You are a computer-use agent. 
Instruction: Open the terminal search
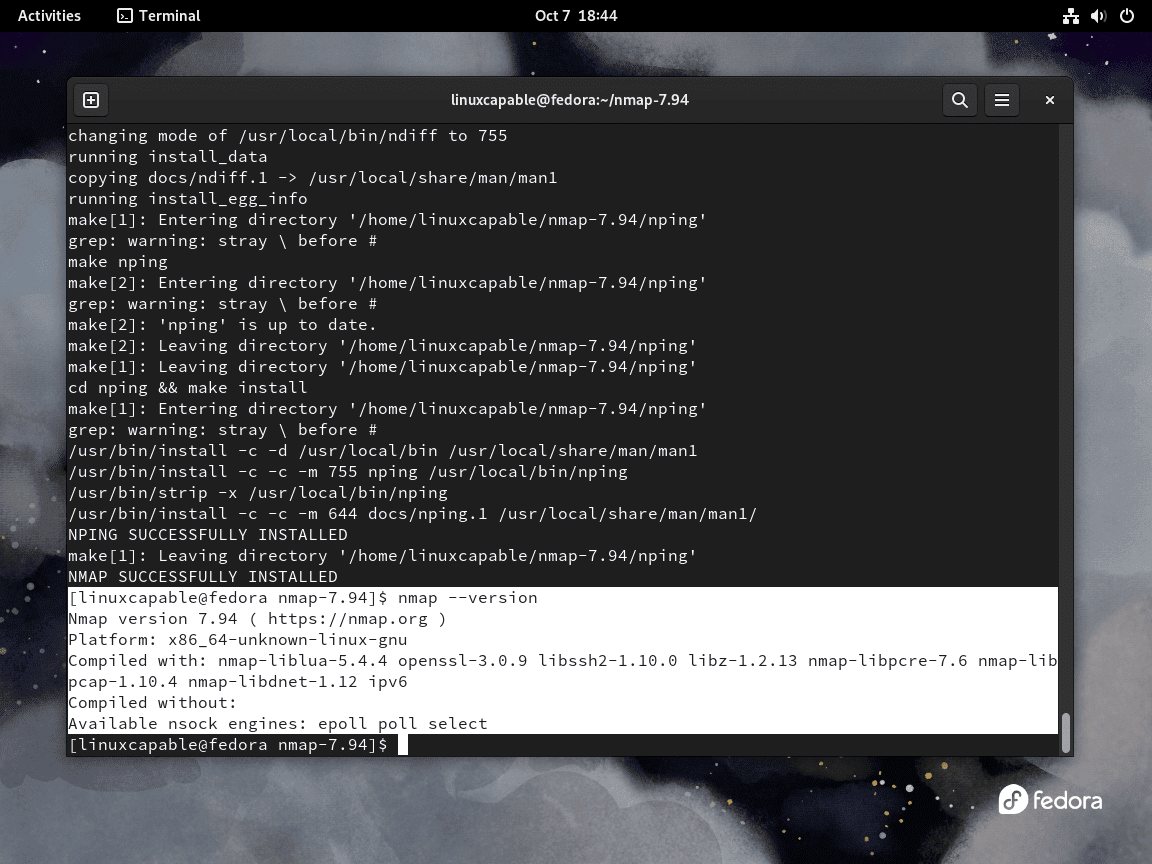tap(959, 100)
